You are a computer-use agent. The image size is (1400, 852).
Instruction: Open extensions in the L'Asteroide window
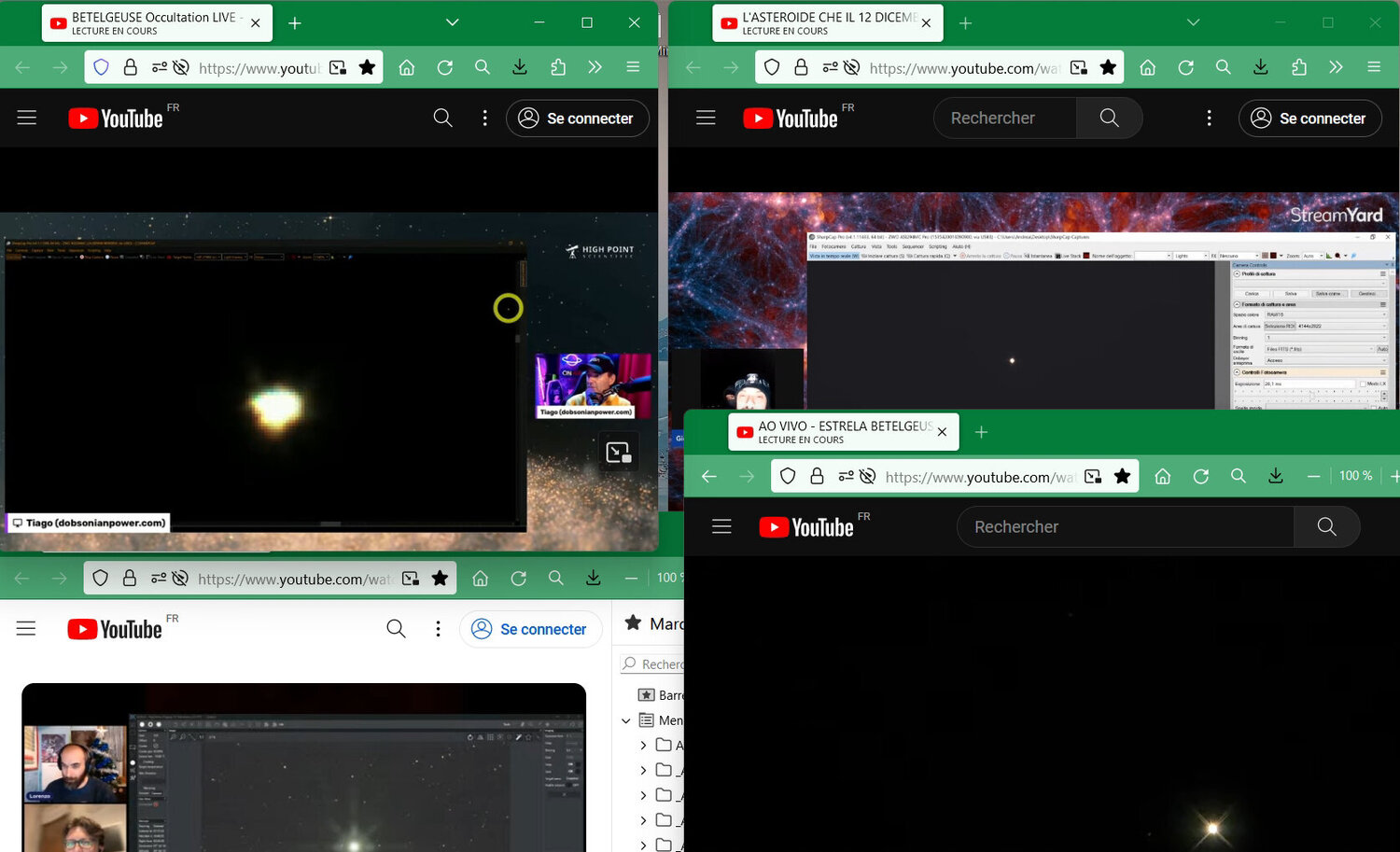tap(1299, 67)
